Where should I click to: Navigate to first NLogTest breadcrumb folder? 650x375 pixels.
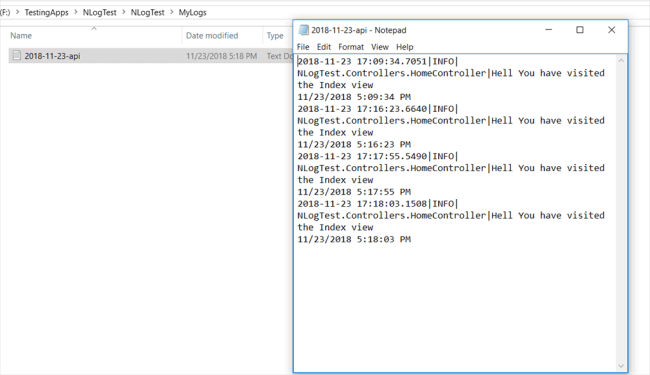(99, 12)
